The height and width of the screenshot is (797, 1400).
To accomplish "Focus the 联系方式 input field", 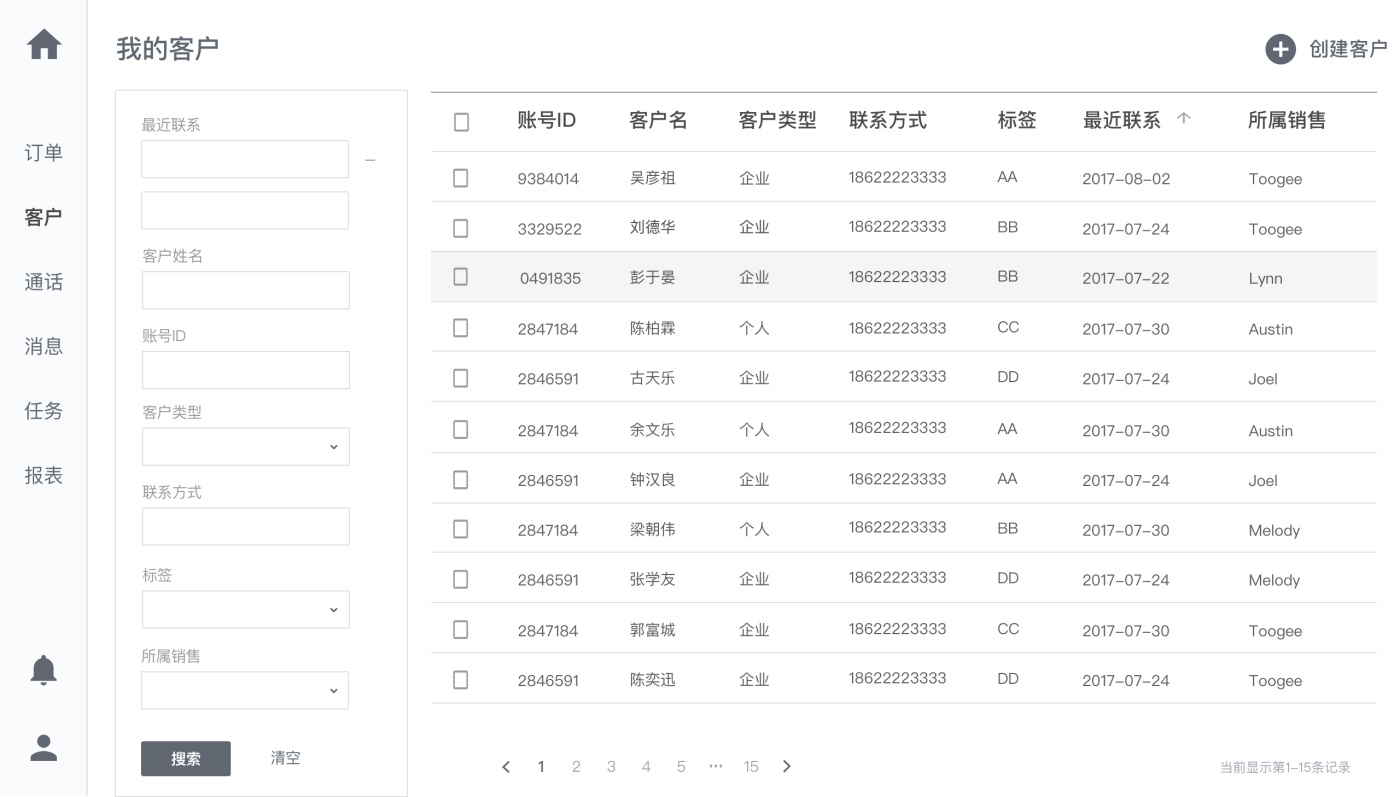I will 246,527.
